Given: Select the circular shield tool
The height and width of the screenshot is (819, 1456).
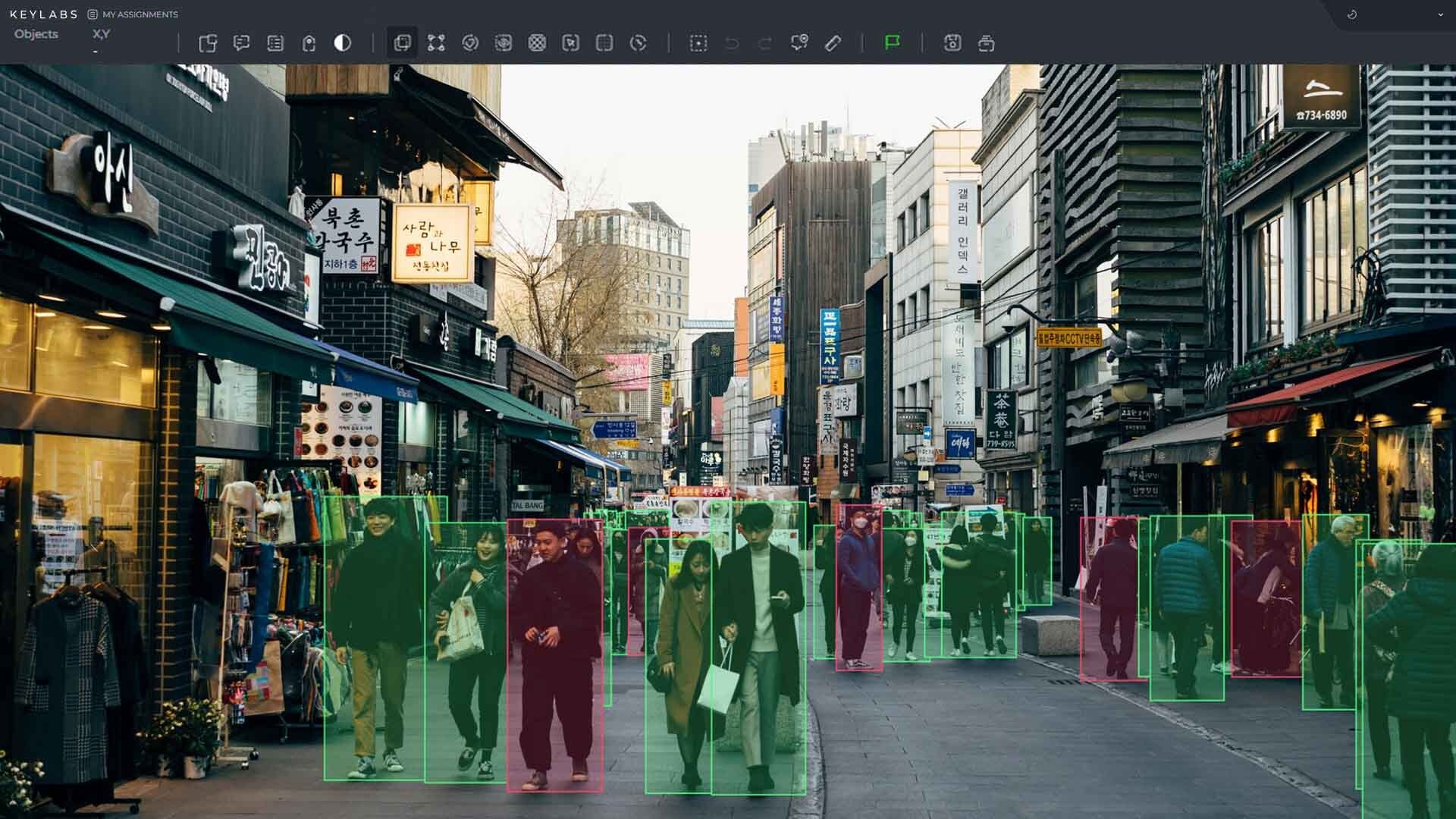Looking at the screenshot, I should point(470,43).
